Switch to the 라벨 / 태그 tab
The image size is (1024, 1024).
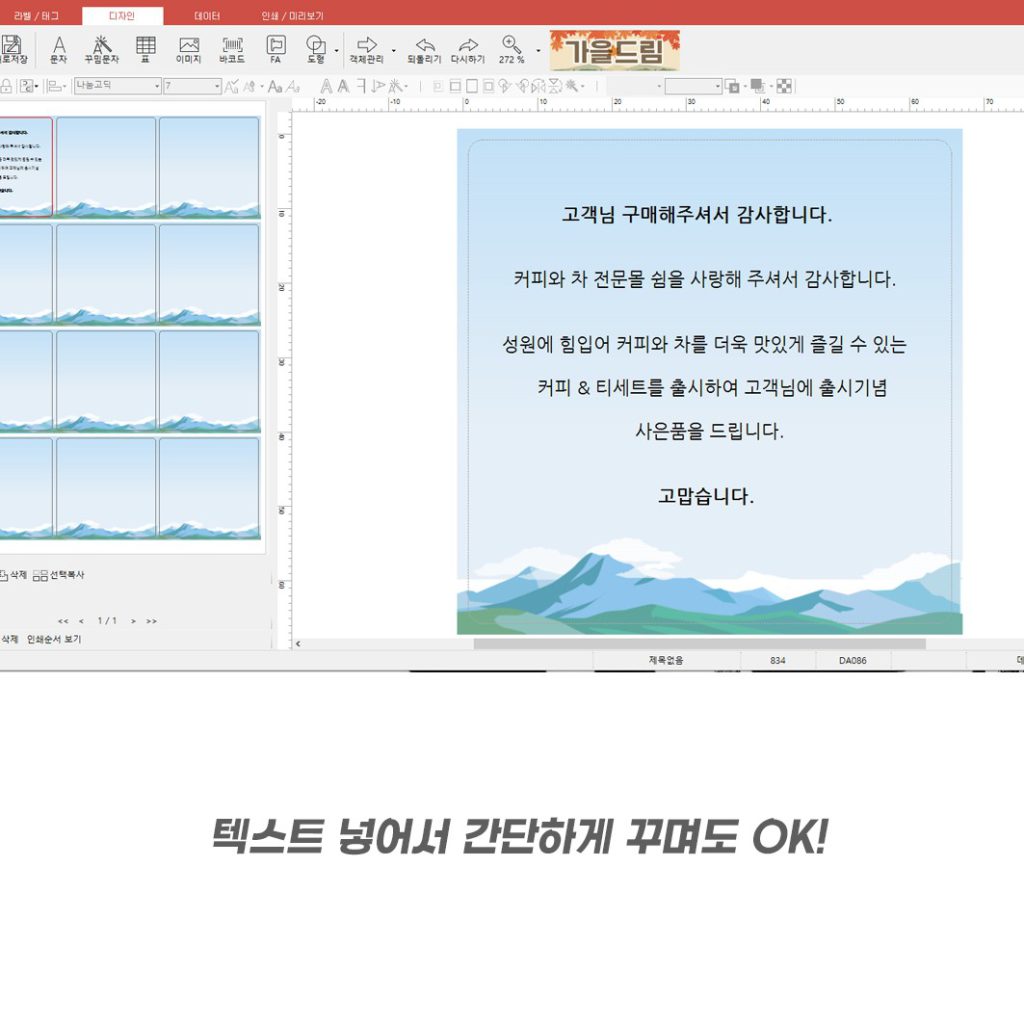[36, 16]
